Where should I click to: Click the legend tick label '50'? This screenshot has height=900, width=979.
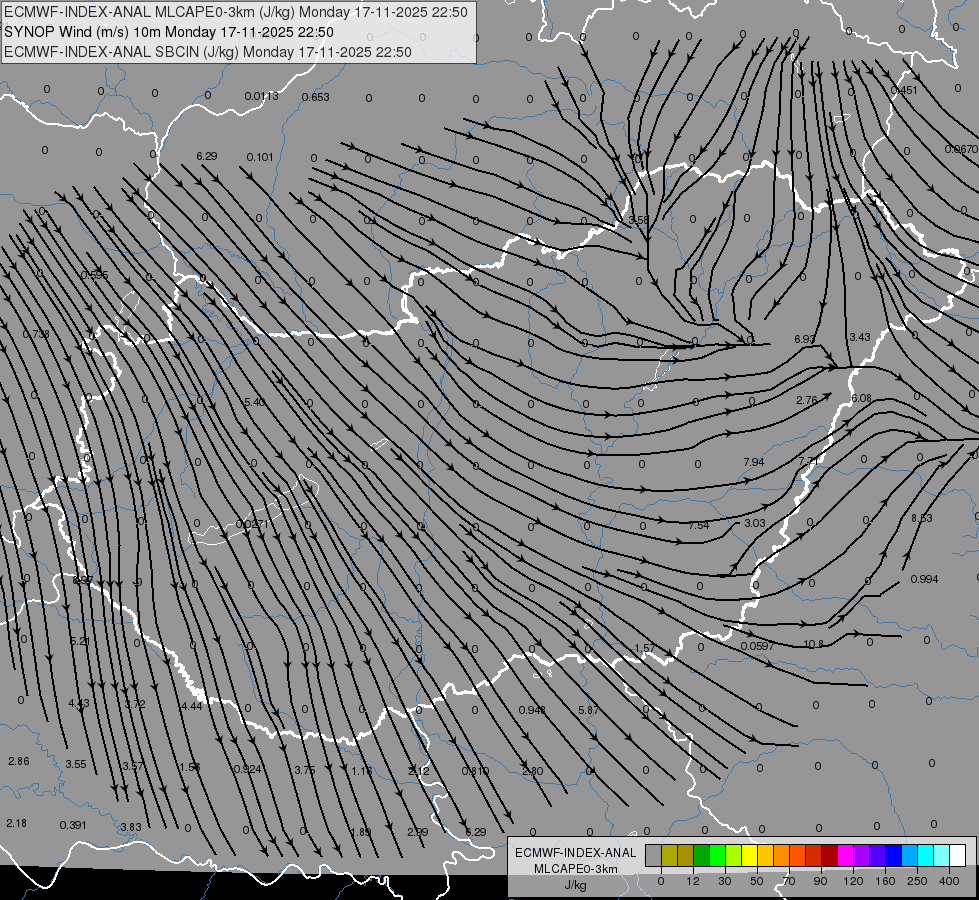pos(756,881)
